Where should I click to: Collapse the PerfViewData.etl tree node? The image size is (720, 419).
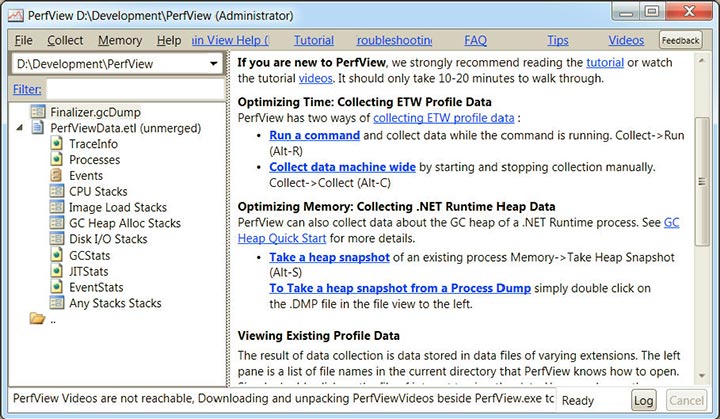(20, 128)
